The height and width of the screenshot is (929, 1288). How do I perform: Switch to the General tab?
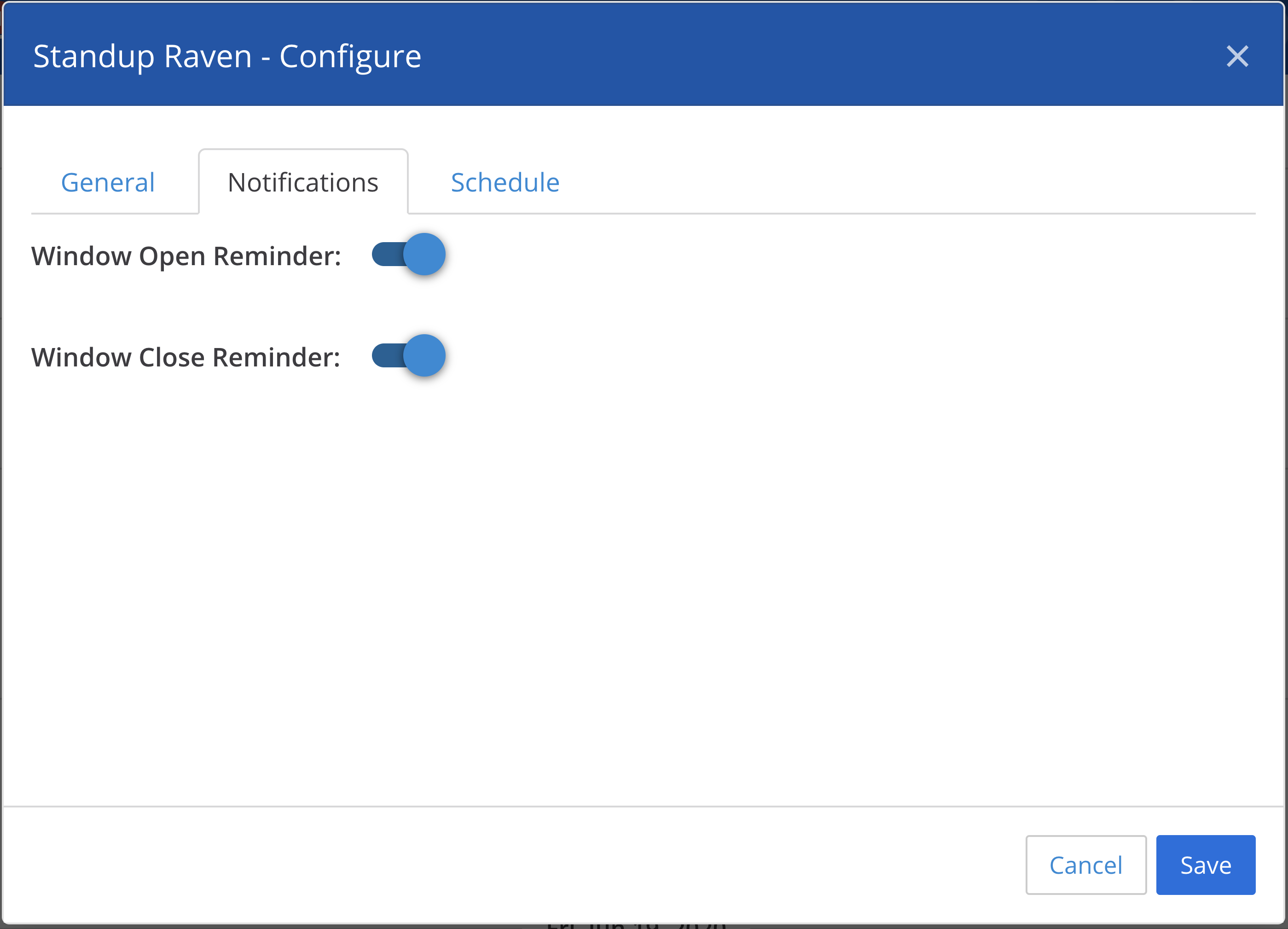108,182
